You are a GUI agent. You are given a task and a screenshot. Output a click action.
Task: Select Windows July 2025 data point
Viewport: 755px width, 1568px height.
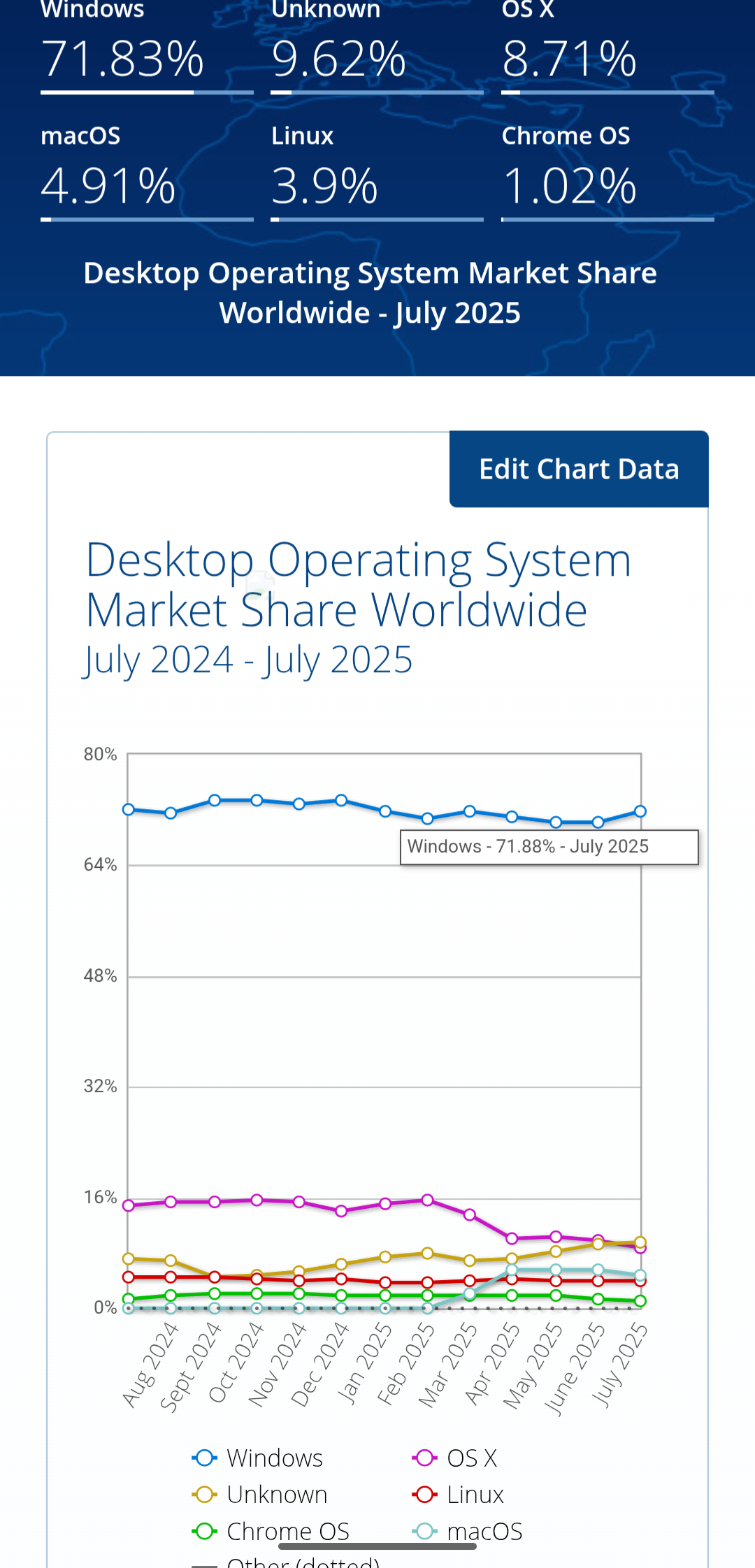coord(640,811)
